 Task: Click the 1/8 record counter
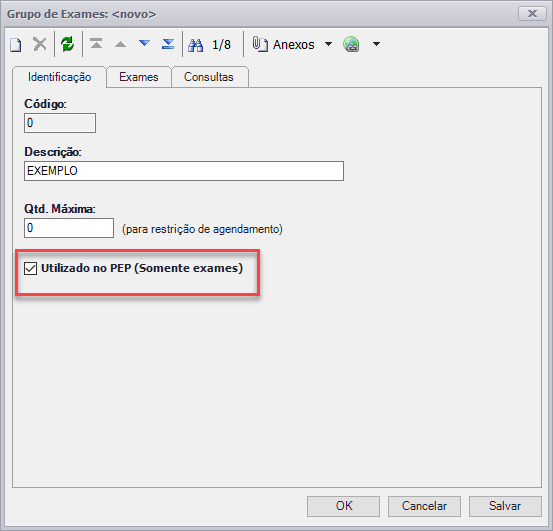point(221,45)
